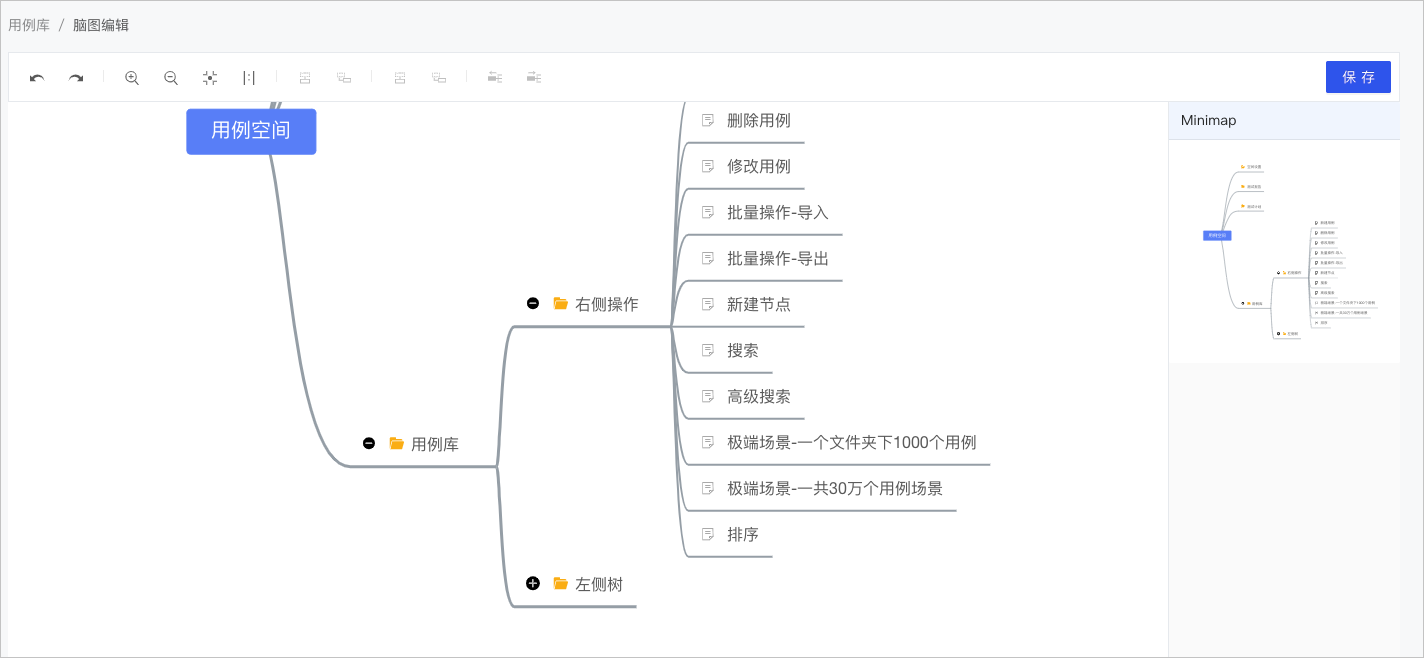This screenshot has width=1424, height=658.
Task: Click the unfold icon with right arrow
Action: 534,77
